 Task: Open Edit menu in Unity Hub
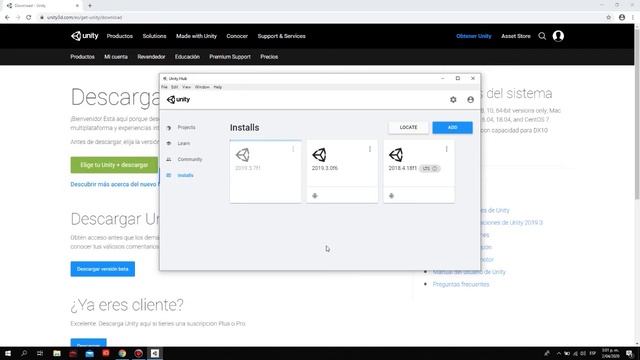tap(175, 87)
